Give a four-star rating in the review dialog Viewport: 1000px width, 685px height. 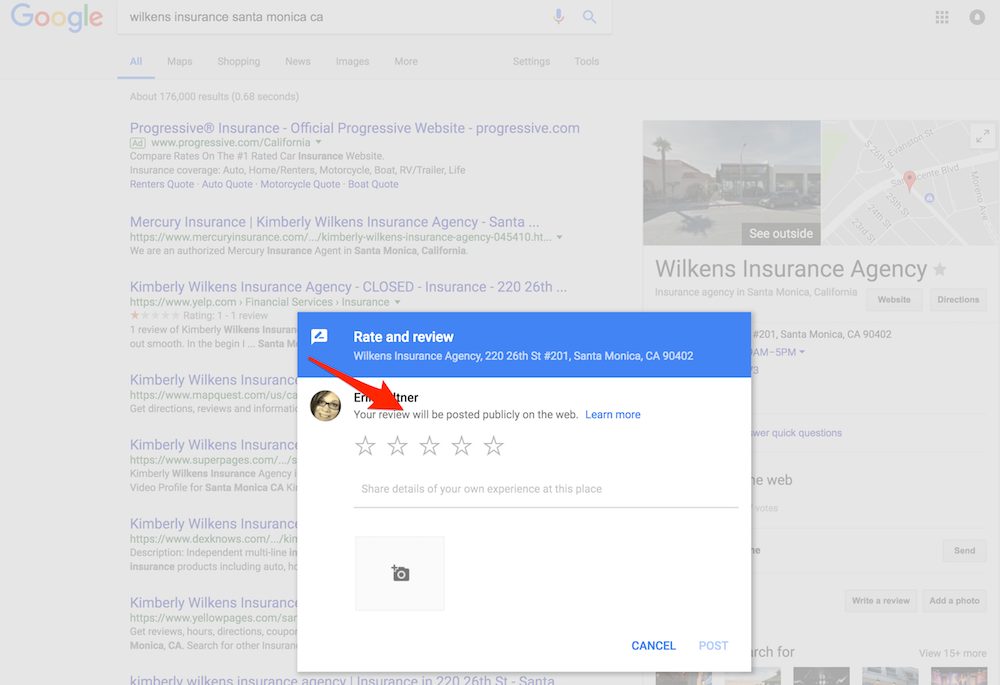[461, 445]
